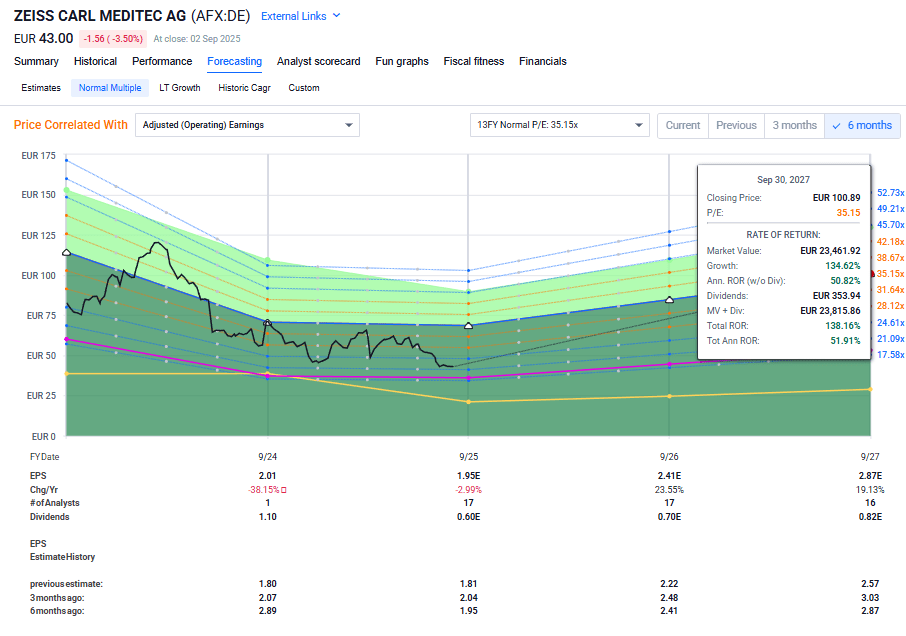Toggle the Previous estimate line
The image size is (906, 636).
(x=736, y=126)
